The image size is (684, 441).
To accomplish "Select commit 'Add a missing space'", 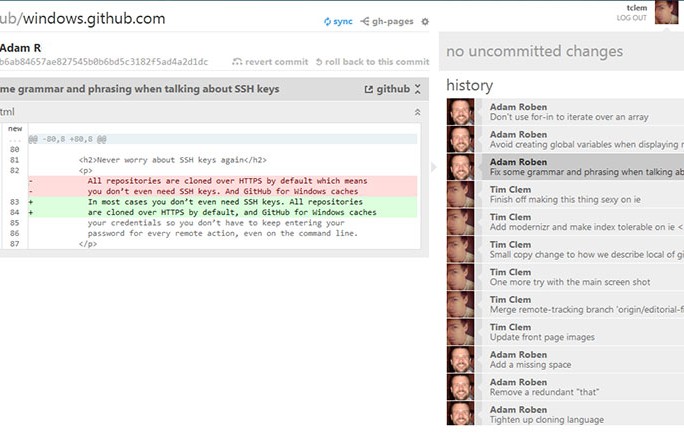I will coord(565,359).
